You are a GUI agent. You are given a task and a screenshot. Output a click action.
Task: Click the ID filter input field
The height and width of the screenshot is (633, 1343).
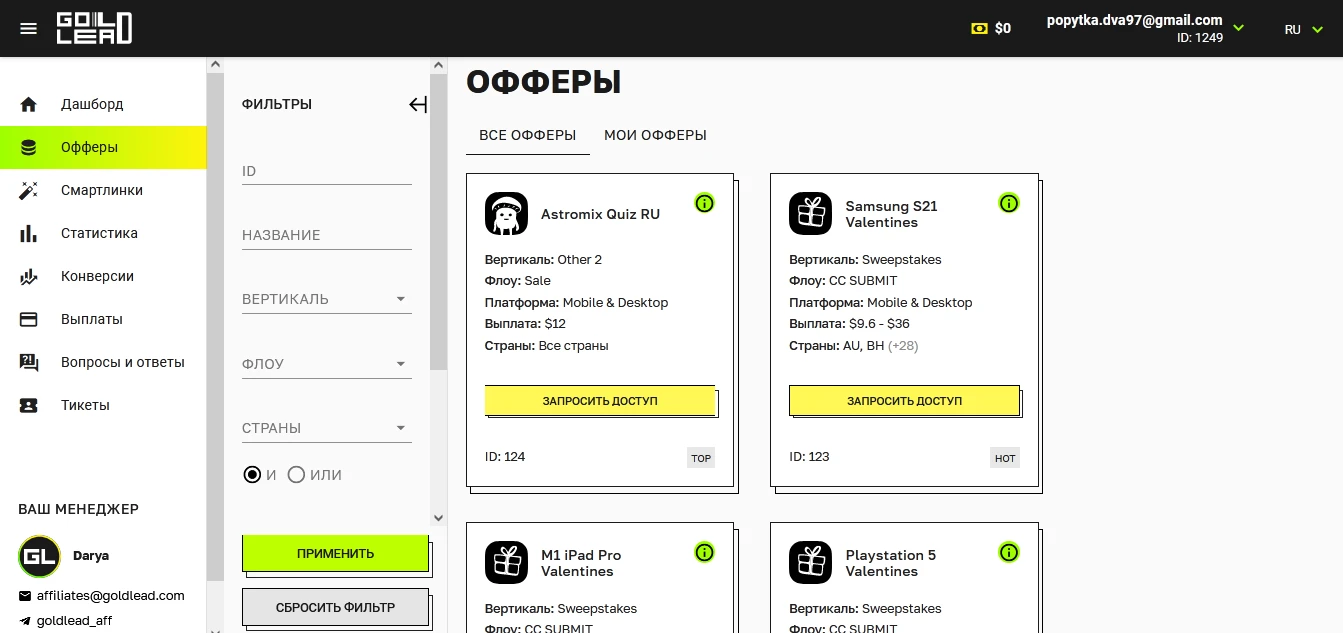point(327,171)
